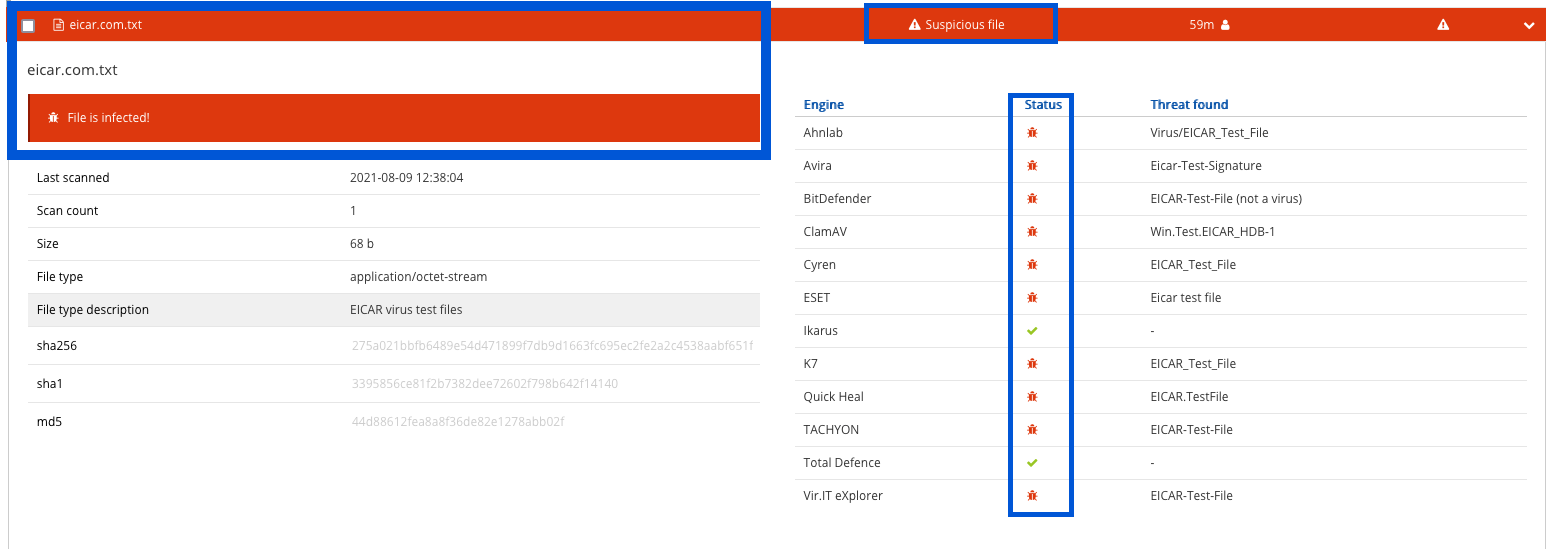The image size is (1552, 549).
Task: Select the md5 hash value
Action: [458, 422]
